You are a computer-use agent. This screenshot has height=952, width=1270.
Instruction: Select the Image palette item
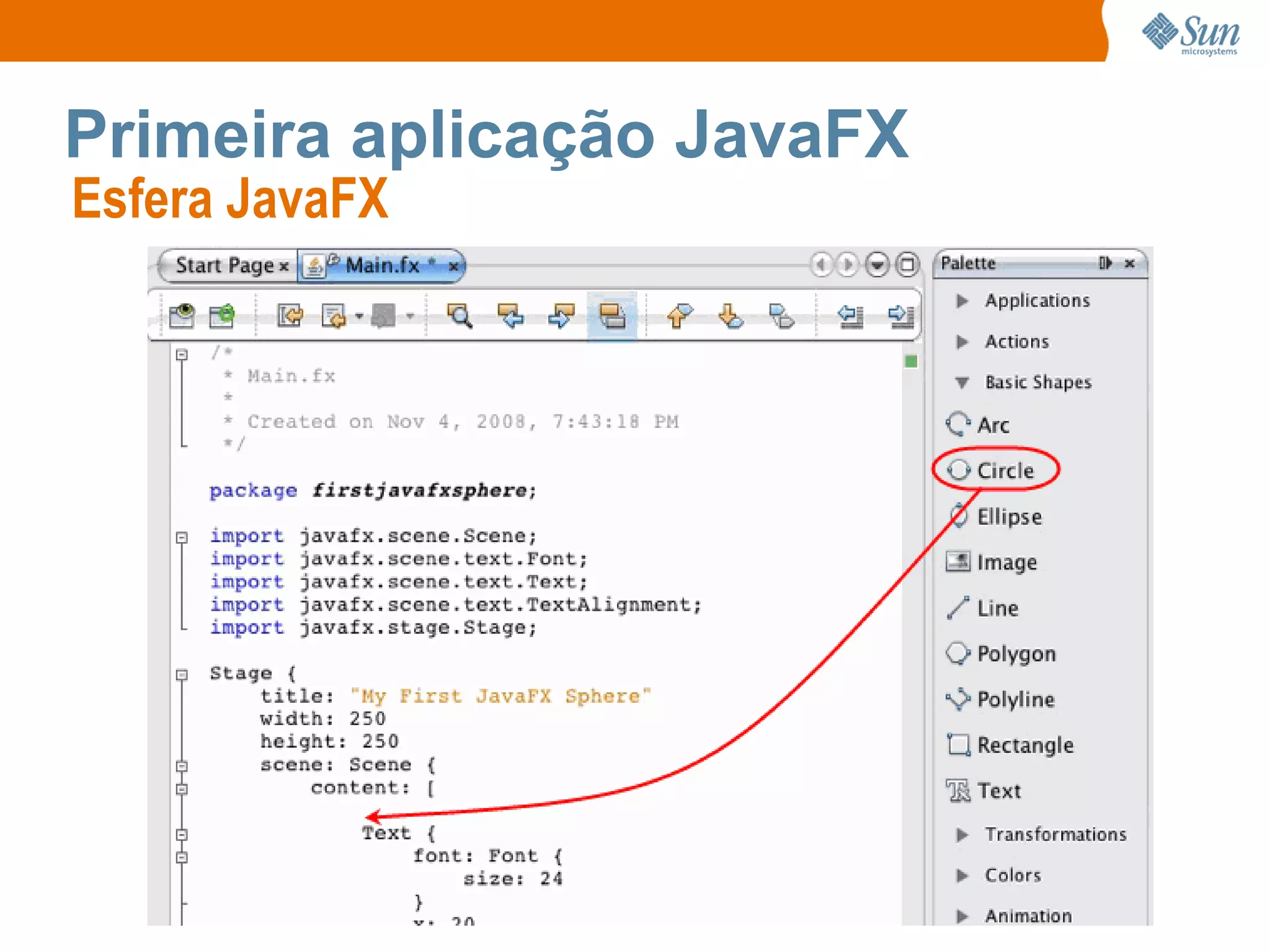coord(992,562)
